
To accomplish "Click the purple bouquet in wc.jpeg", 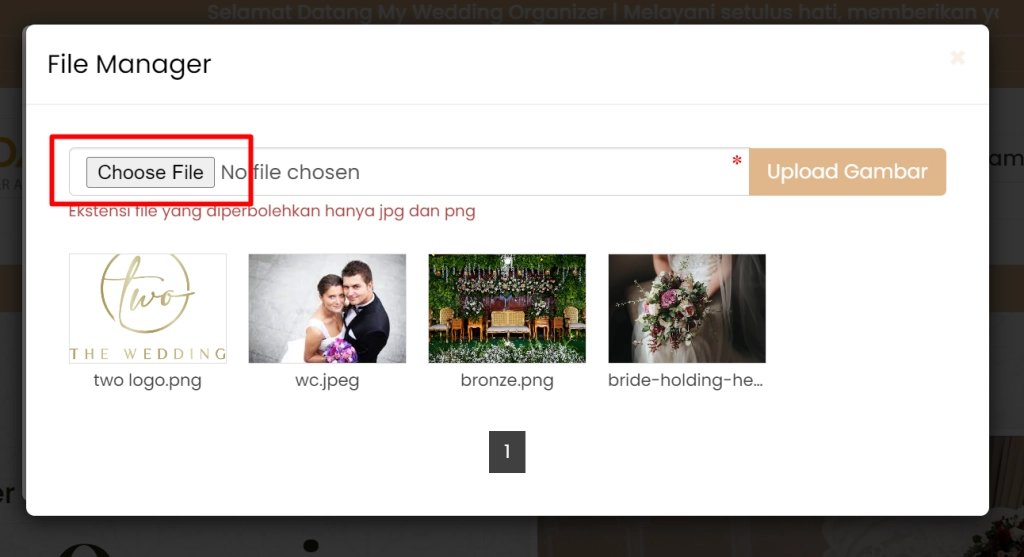I will point(343,350).
